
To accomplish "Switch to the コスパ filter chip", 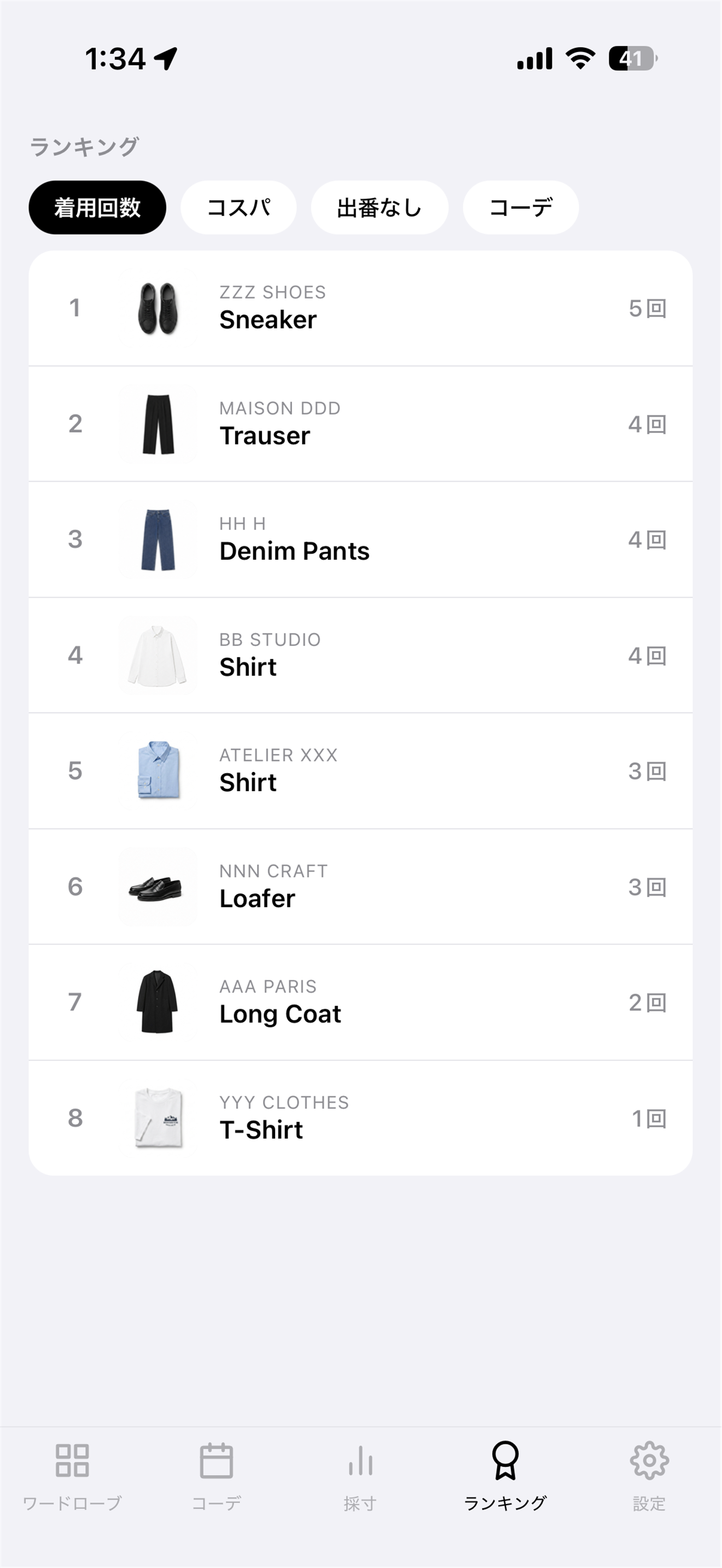I will (x=238, y=208).
